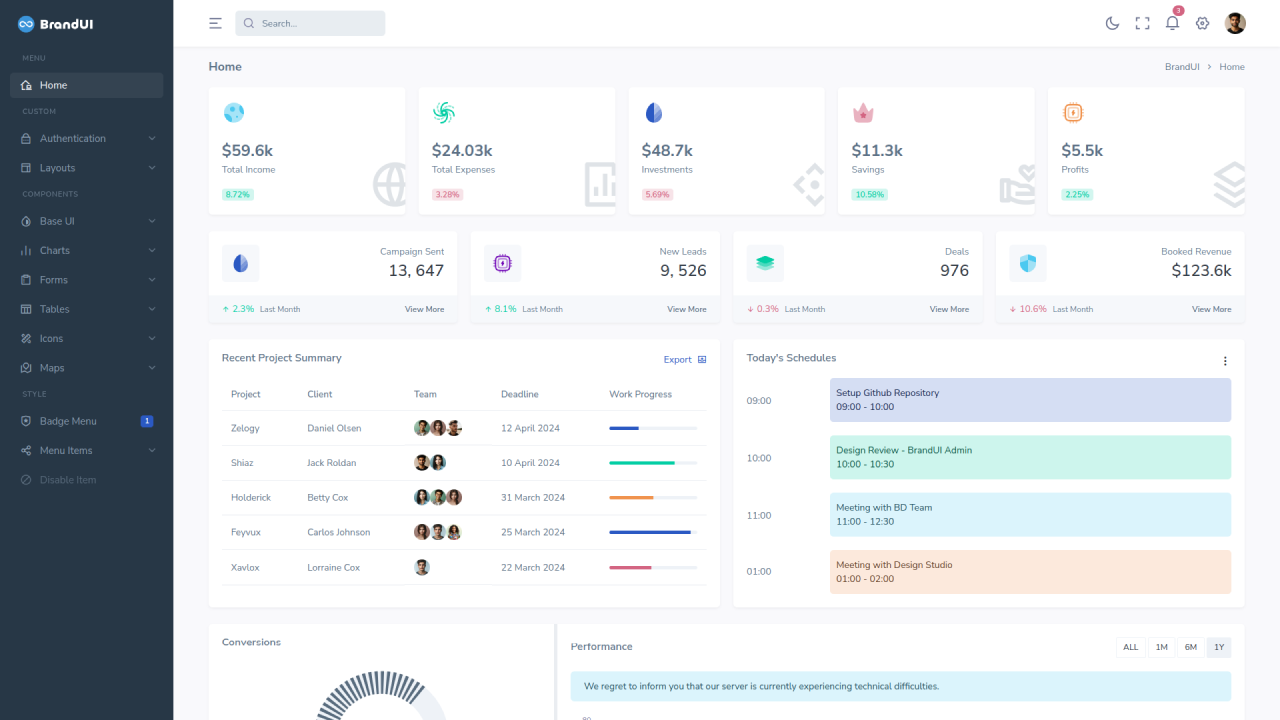Screen dimensions: 1280x720
Task: Select the 1Y performance range
Action: point(1219,648)
